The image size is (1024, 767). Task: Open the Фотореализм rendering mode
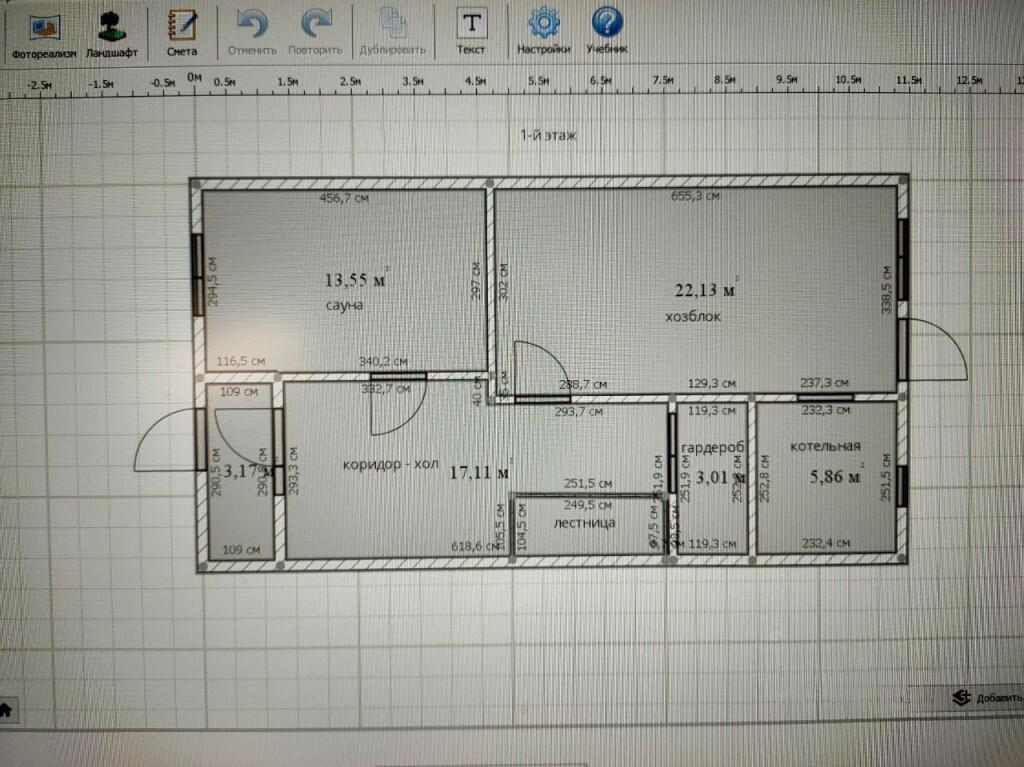click(x=44, y=34)
